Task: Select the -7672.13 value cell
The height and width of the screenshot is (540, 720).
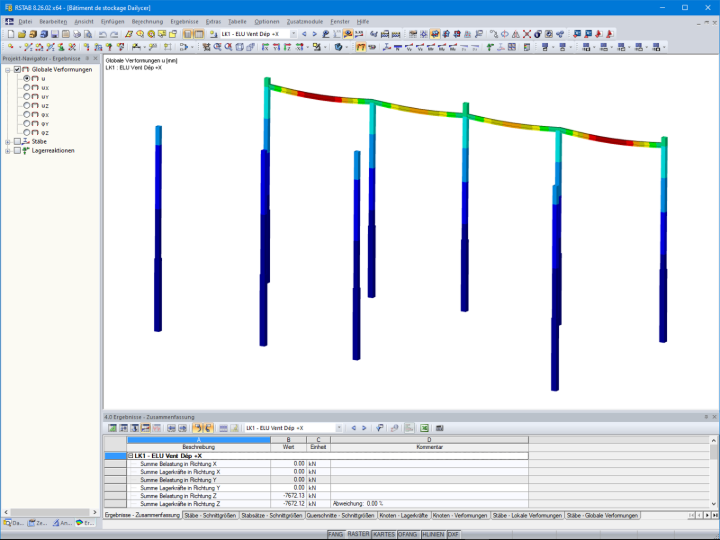Action: tap(288, 496)
